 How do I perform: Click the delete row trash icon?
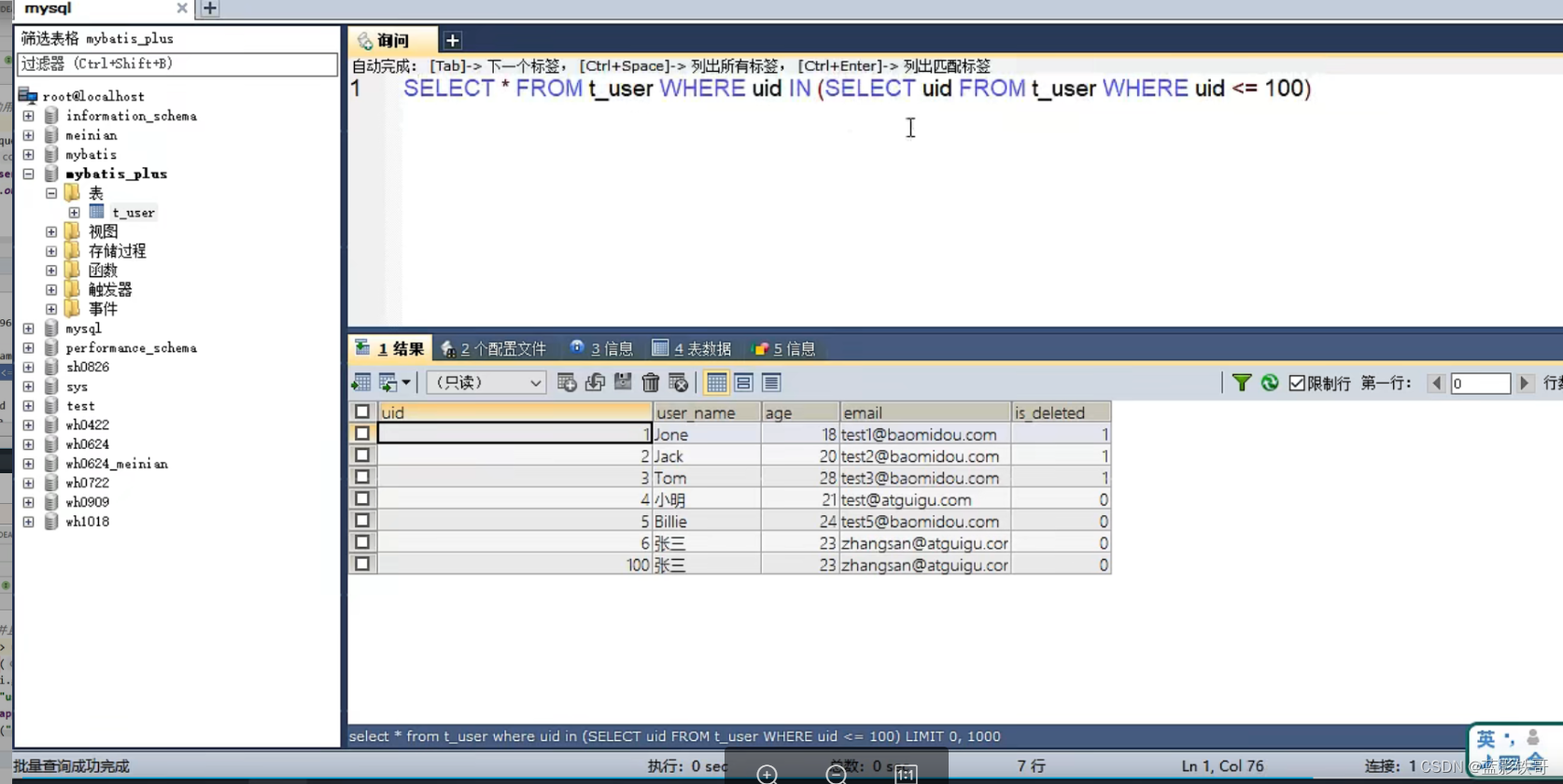coord(651,383)
